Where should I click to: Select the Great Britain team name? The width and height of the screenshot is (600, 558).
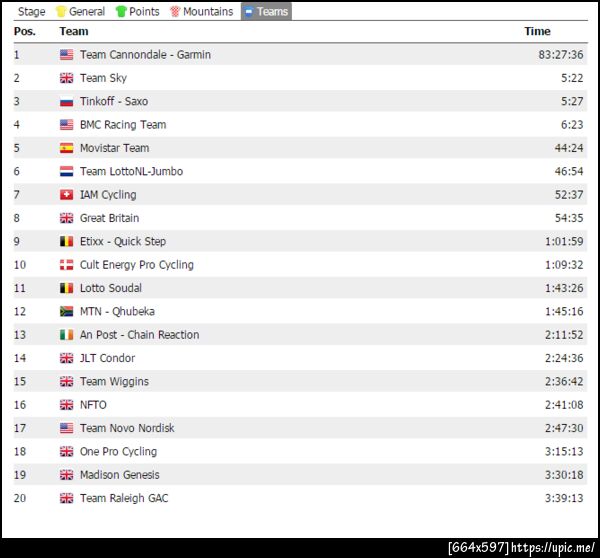pyautogui.click(x=109, y=218)
